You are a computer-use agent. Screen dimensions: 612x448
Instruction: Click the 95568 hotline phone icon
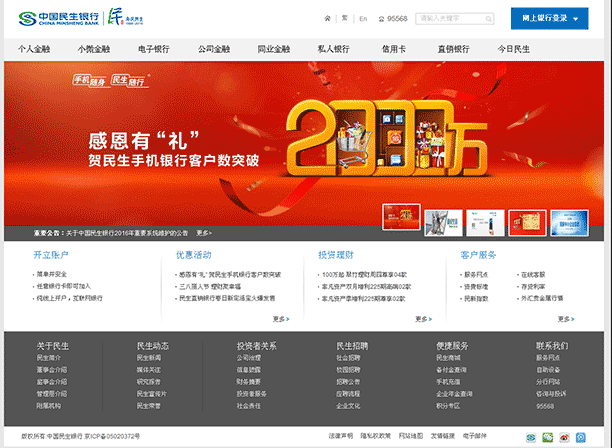tap(381, 19)
